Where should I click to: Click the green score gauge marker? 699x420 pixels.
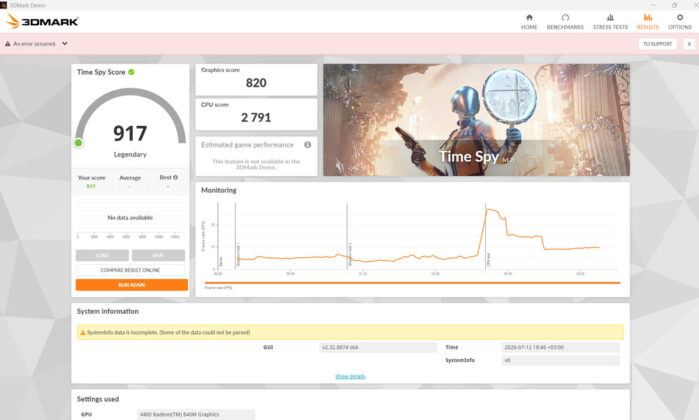pyautogui.click(x=78, y=143)
